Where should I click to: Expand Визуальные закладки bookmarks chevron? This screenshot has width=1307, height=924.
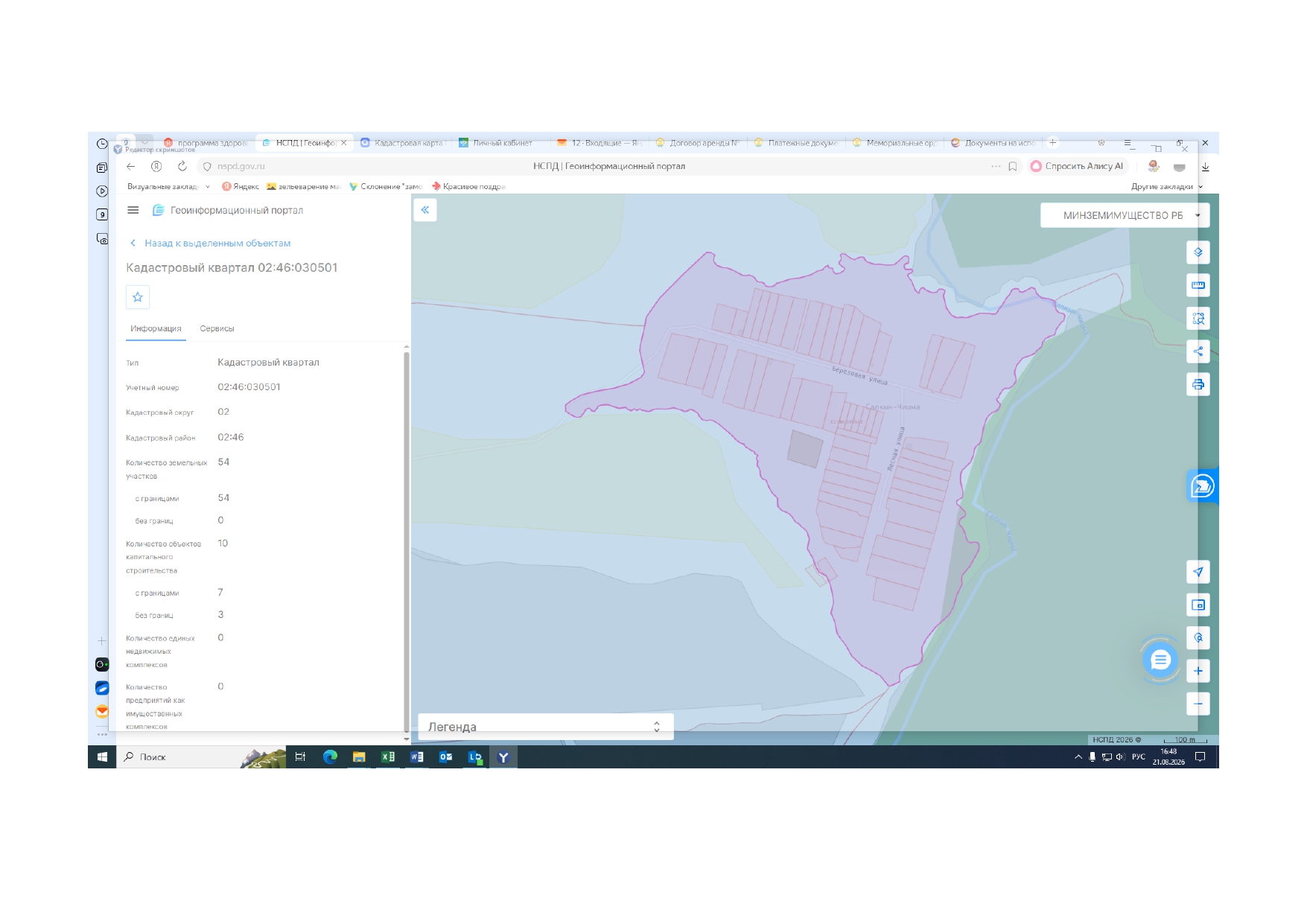(x=208, y=187)
